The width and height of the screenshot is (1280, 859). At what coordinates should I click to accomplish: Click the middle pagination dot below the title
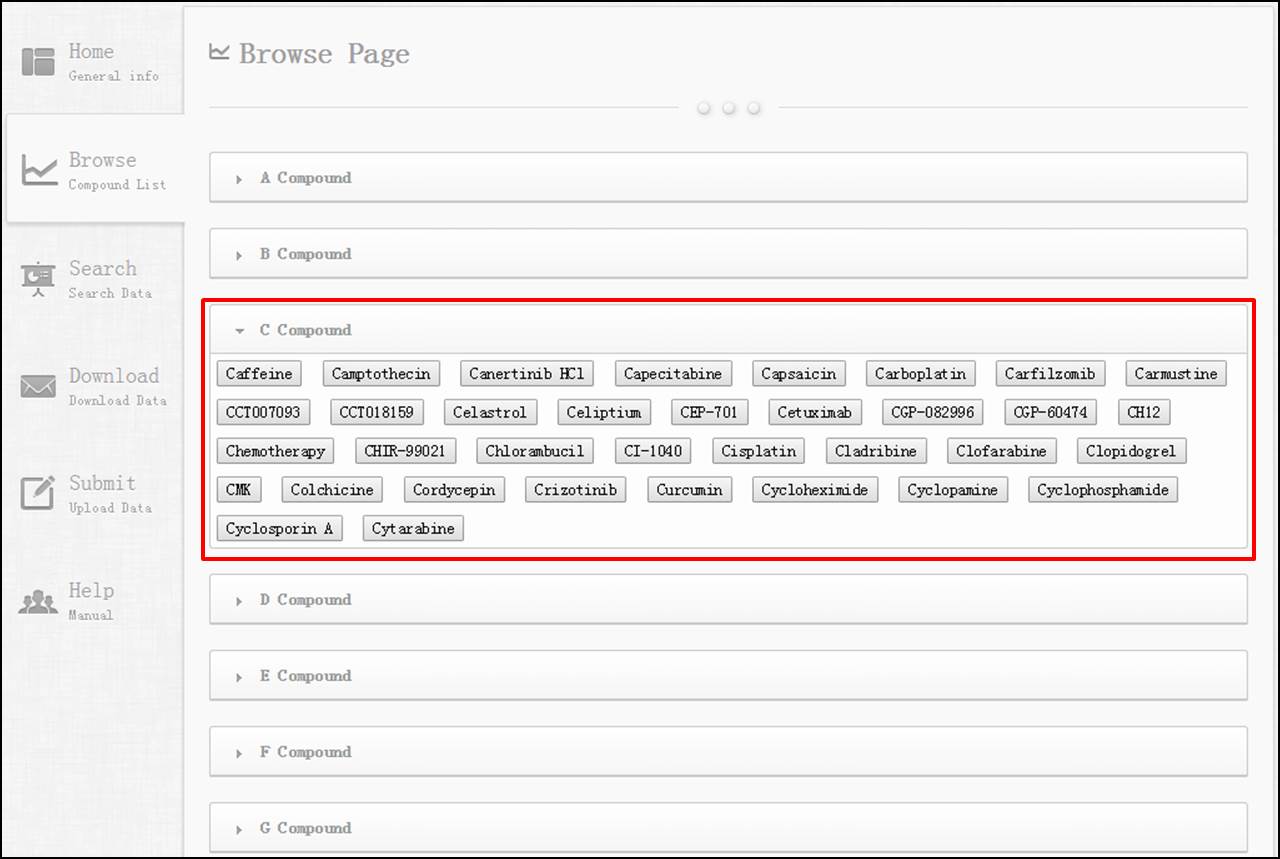pyautogui.click(x=729, y=108)
